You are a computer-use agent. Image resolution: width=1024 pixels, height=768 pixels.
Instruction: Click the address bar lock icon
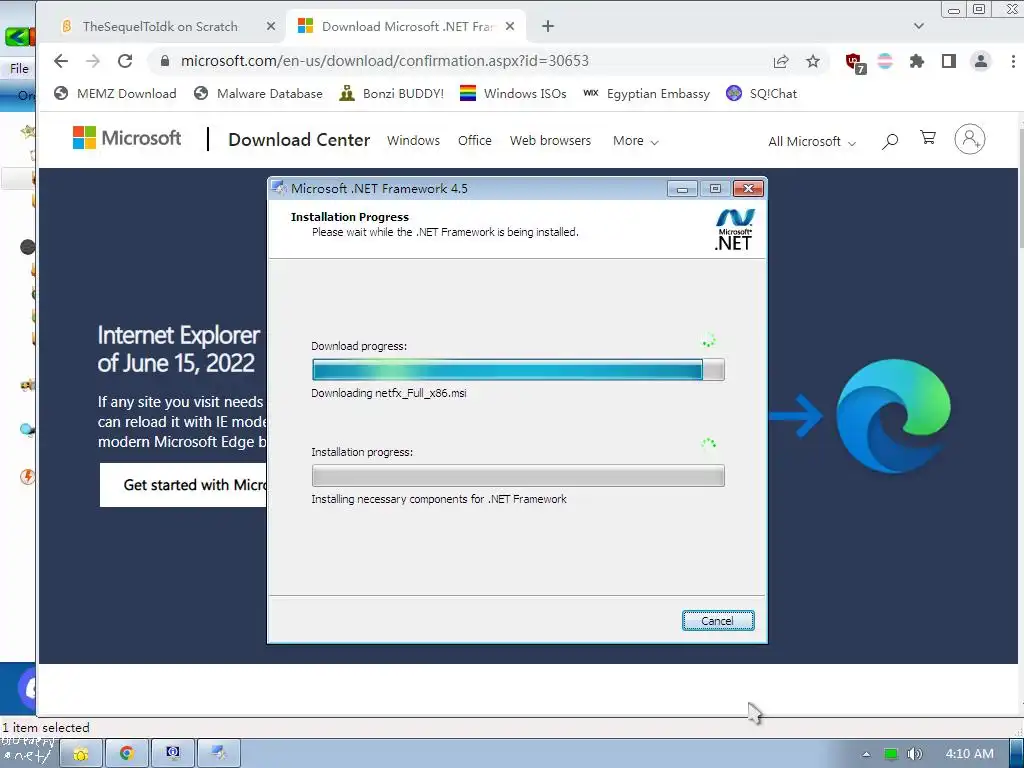(x=165, y=61)
